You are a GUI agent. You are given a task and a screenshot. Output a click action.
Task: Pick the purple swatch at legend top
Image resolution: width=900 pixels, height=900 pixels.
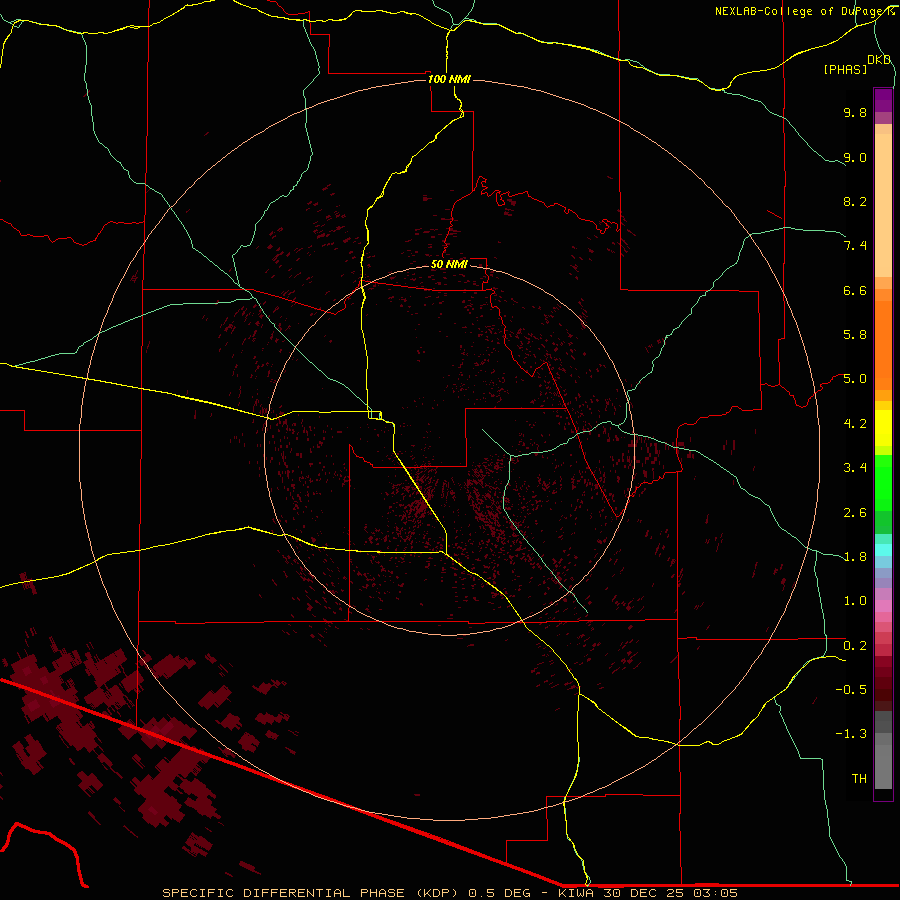883,101
